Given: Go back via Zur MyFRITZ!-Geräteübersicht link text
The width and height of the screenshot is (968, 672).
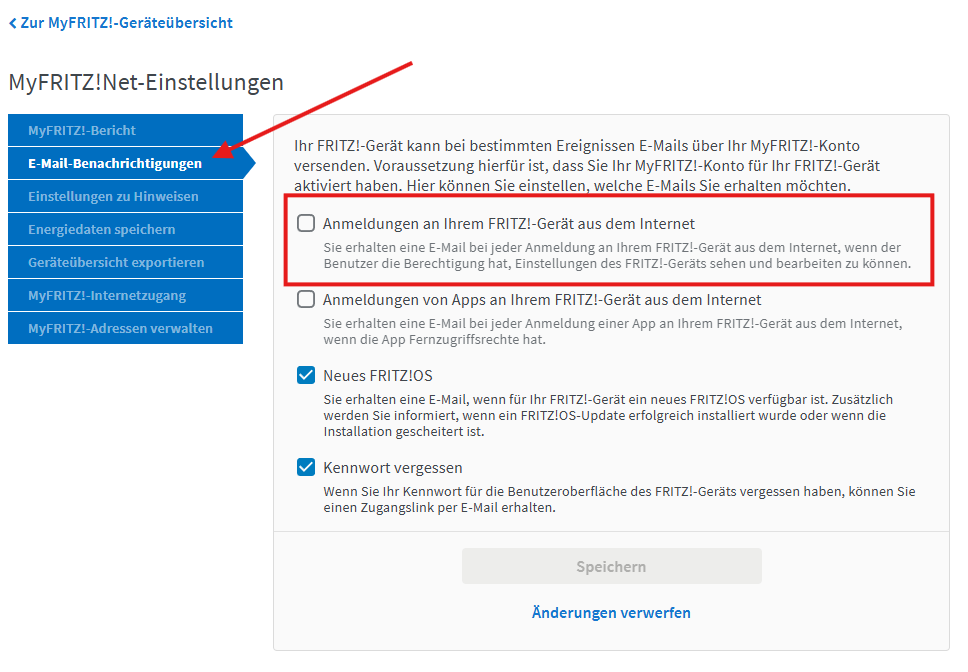Looking at the screenshot, I should coord(126,22).
